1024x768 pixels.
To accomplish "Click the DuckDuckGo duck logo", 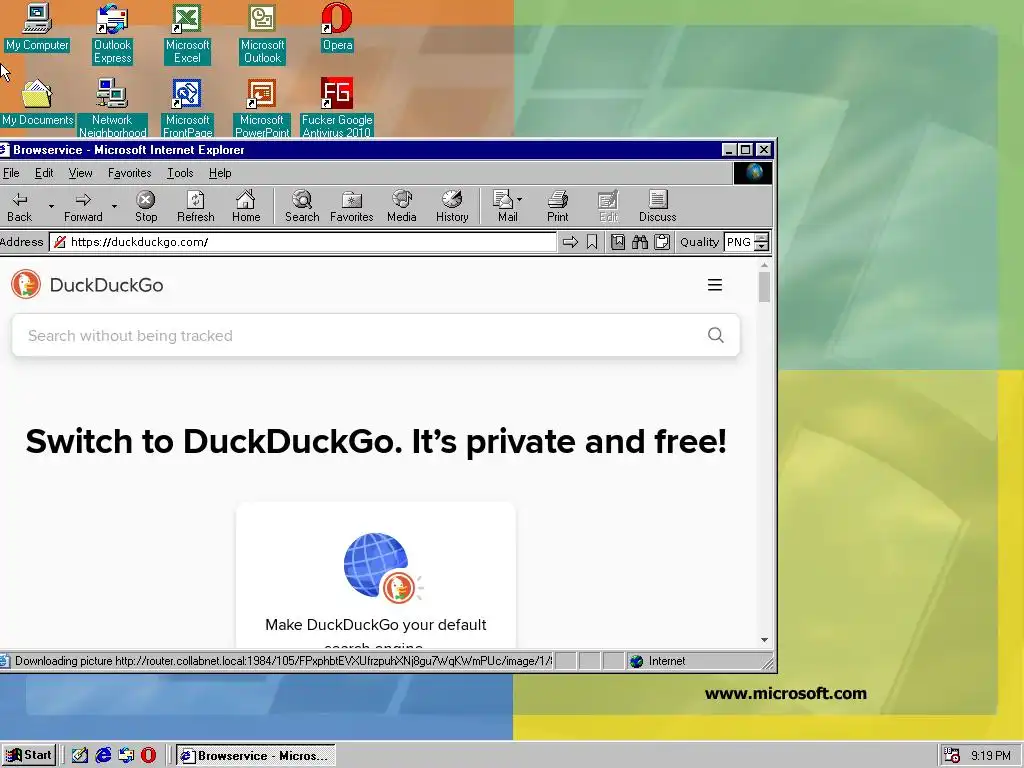I will (26, 284).
